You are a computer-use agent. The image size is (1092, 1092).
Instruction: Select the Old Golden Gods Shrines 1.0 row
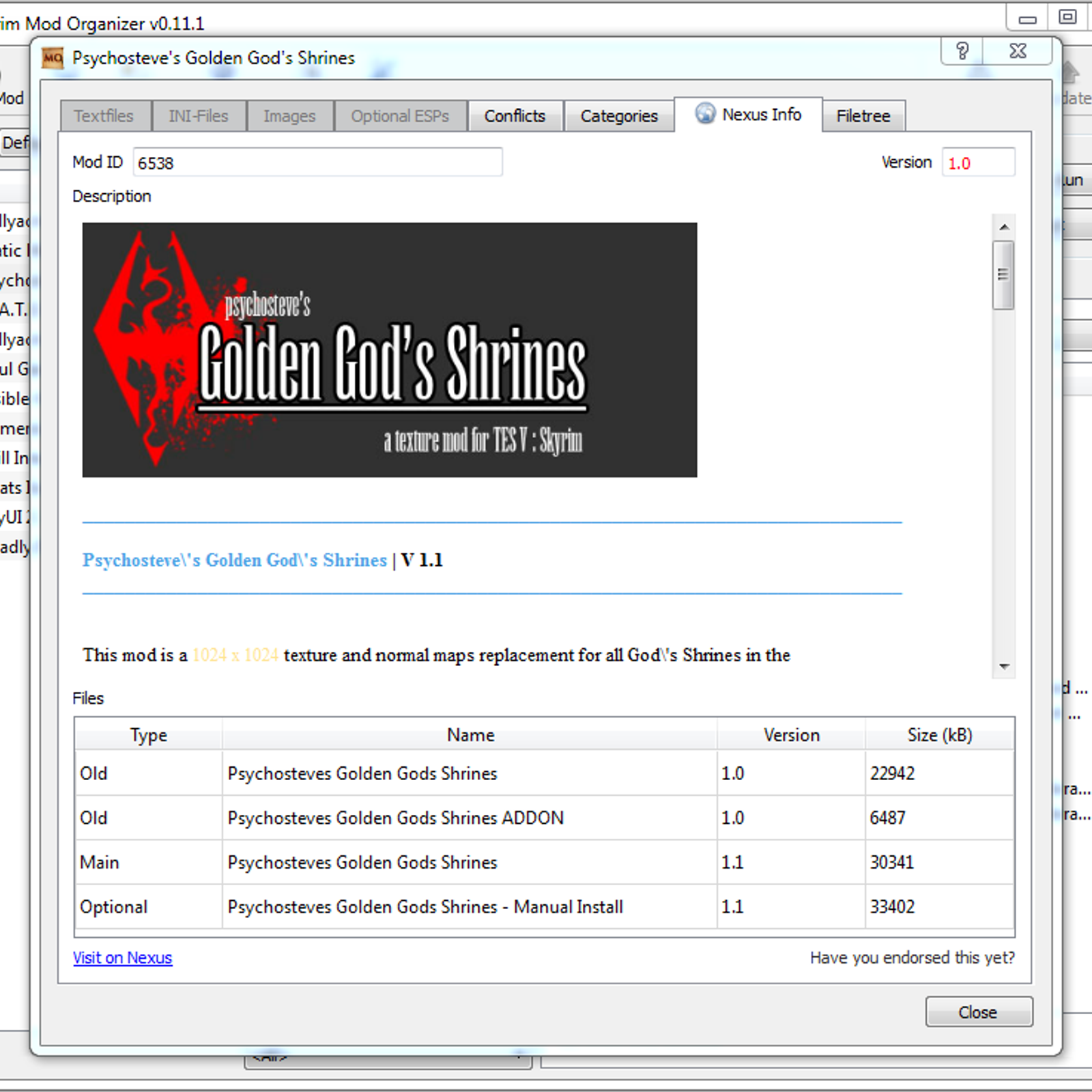545,773
